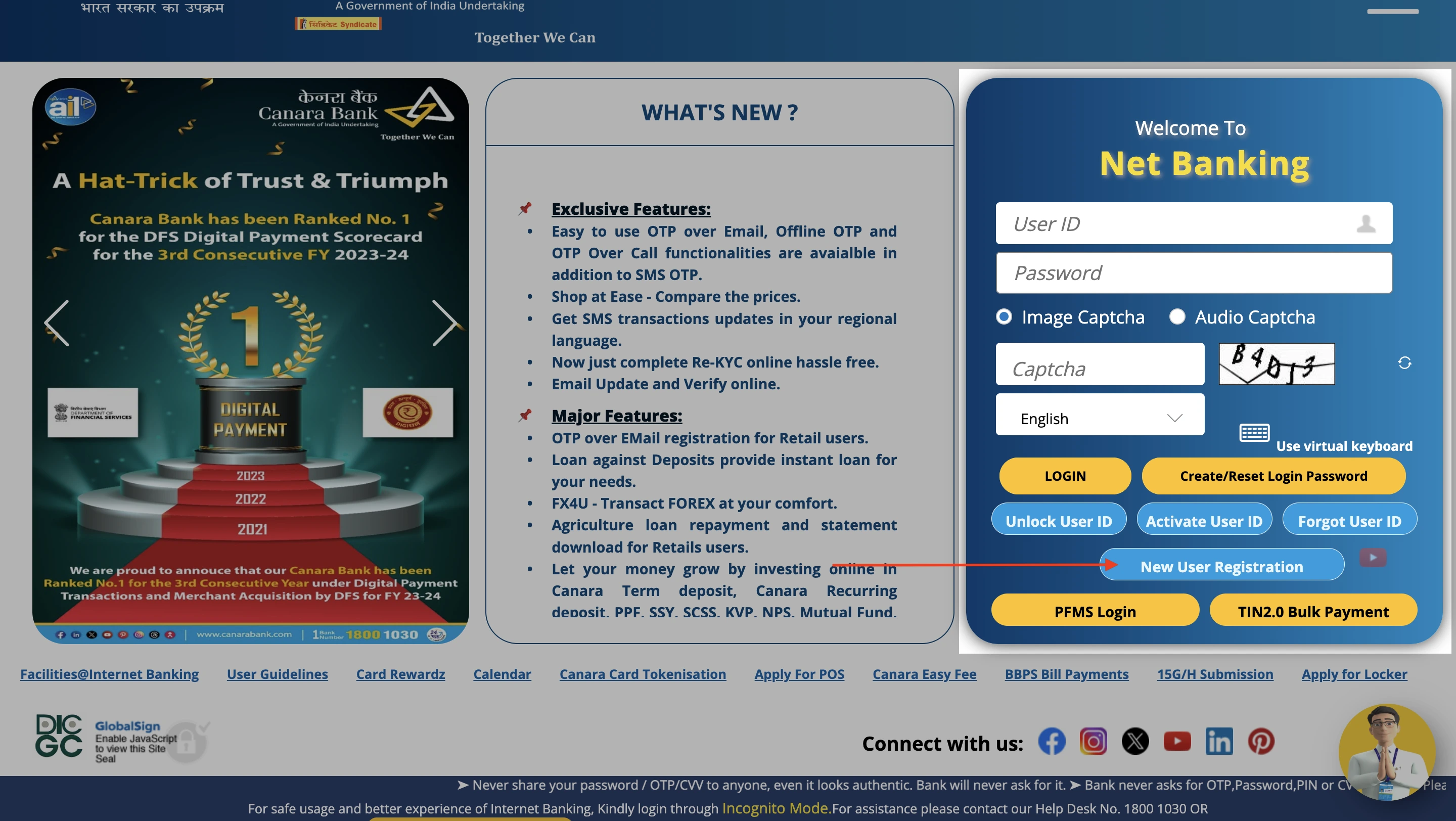Click the User ID input field
The width and height of the screenshot is (1456, 821).
coord(1193,222)
